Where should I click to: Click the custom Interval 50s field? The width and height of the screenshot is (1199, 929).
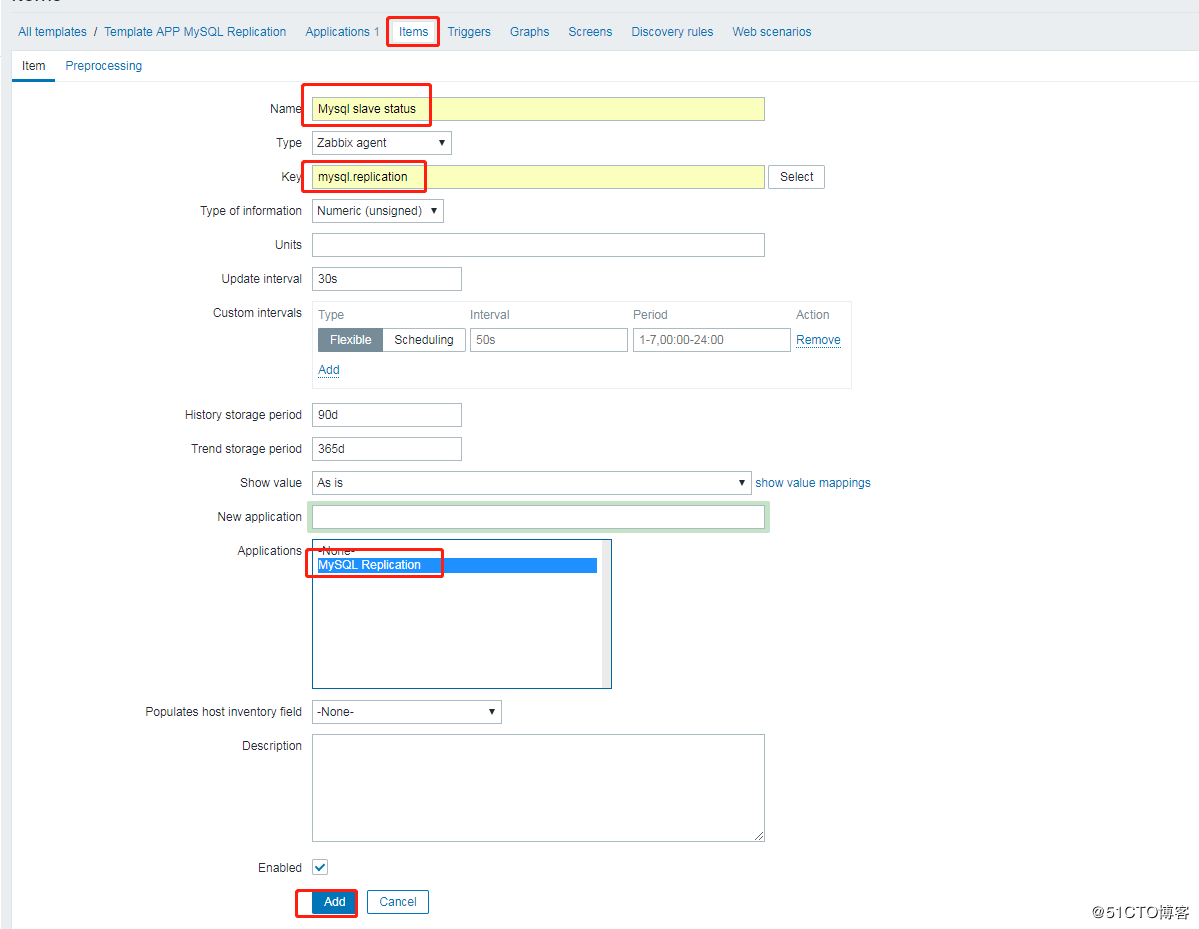point(548,340)
